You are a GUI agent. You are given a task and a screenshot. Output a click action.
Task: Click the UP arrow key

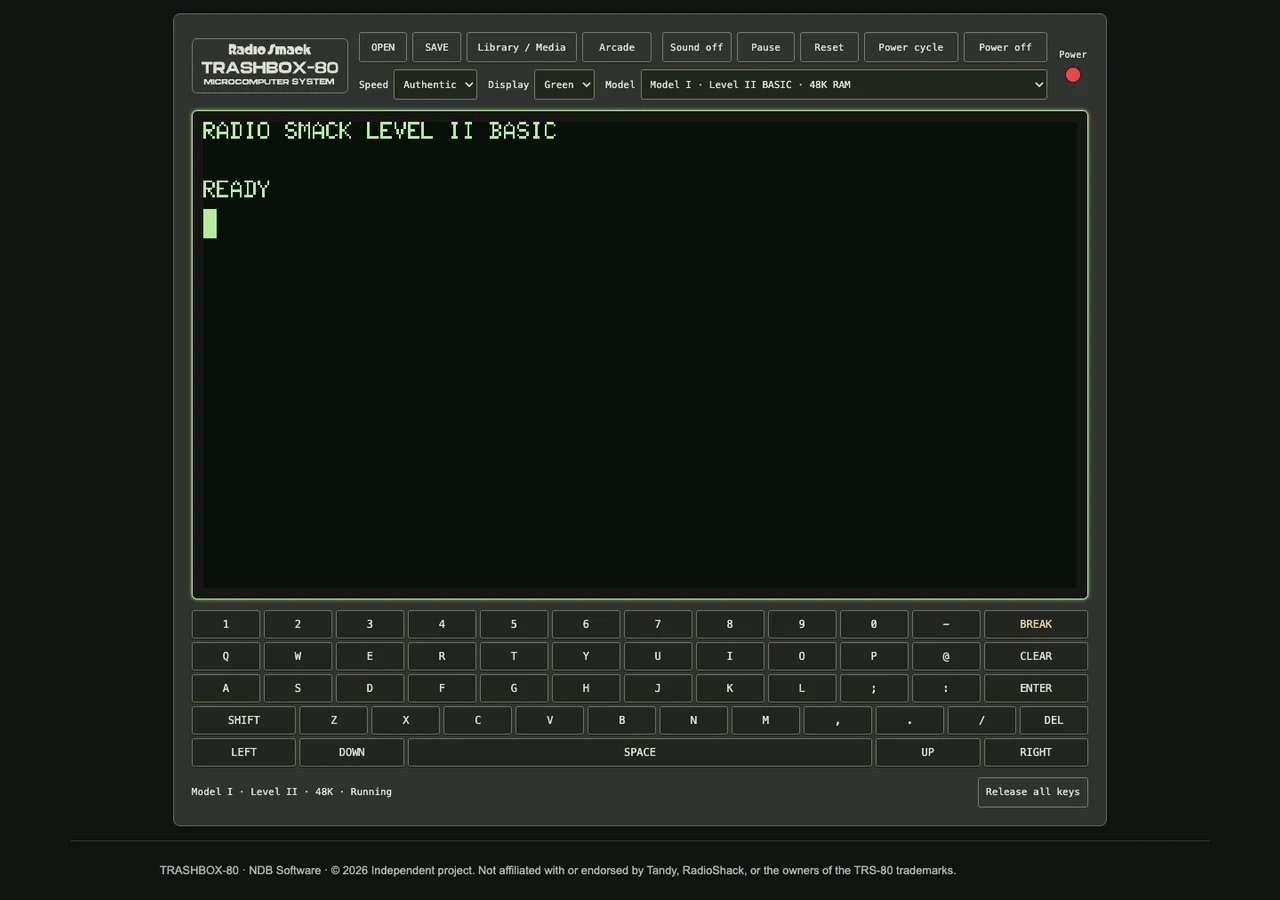pyautogui.click(x=928, y=752)
